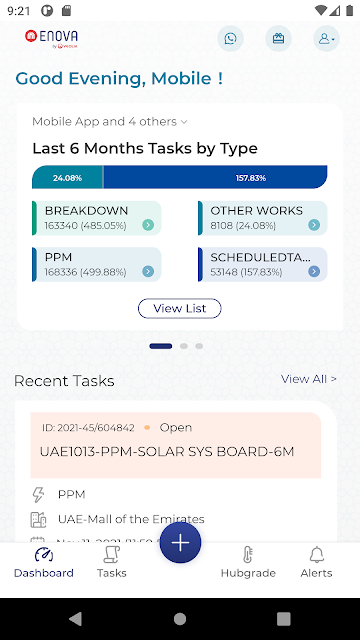Tap the gift rewards icon
360x640 pixels.
(278, 39)
